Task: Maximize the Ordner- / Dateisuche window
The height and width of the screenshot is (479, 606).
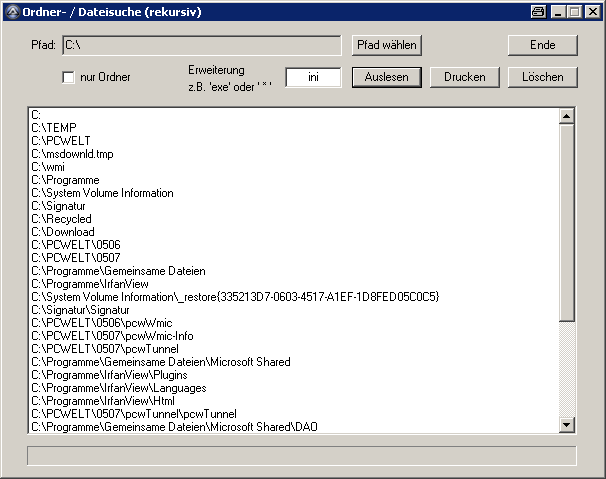Action: (x=574, y=12)
